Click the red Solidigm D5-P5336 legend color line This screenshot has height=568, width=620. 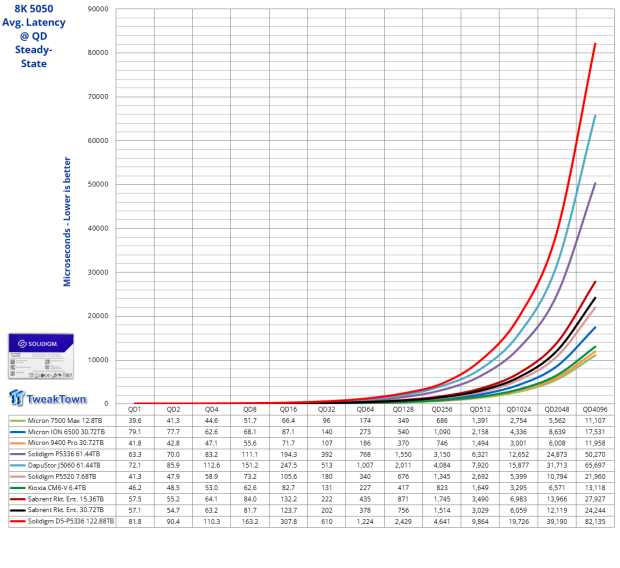coord(17,522)
